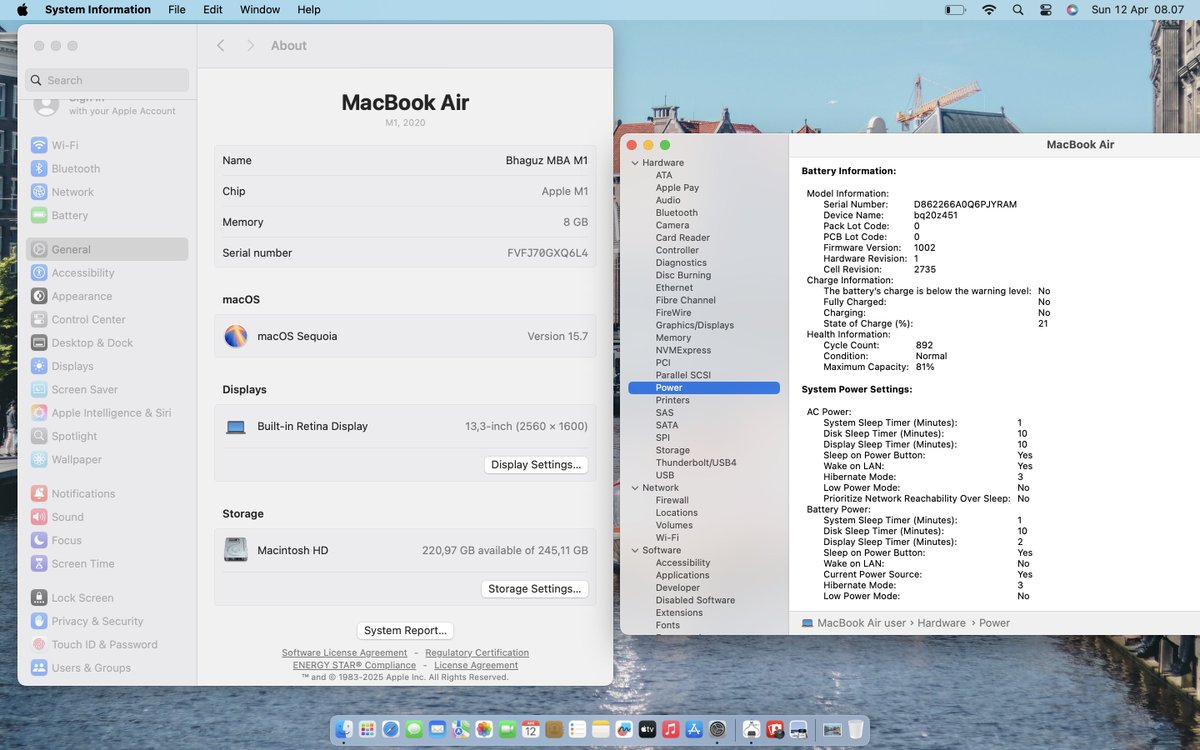Open Spotlight search in menu bar
The width and height of the screenshot is (1200, 750).
click(x=1018, y=9)
